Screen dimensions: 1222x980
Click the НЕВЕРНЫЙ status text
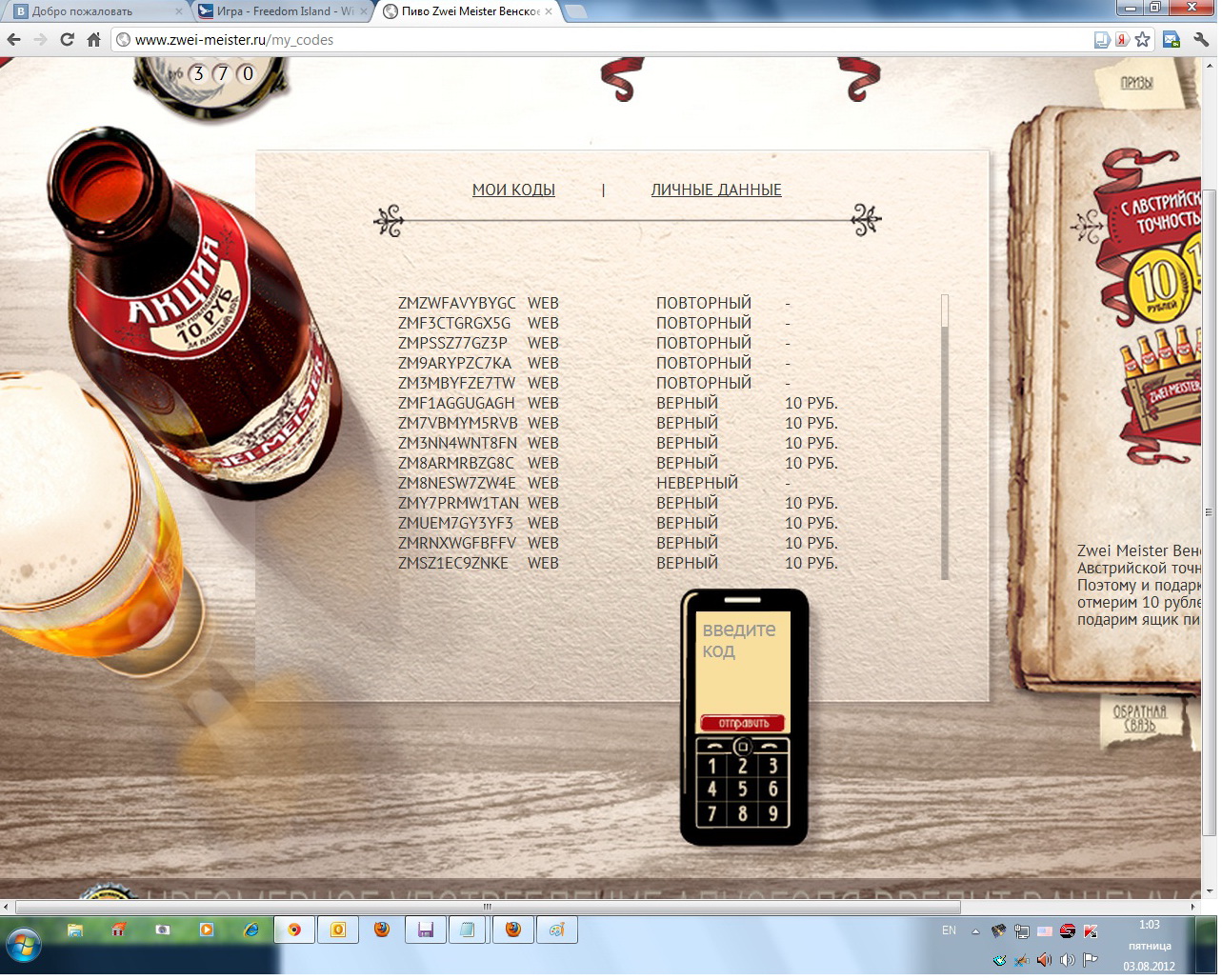pos(697,484)
